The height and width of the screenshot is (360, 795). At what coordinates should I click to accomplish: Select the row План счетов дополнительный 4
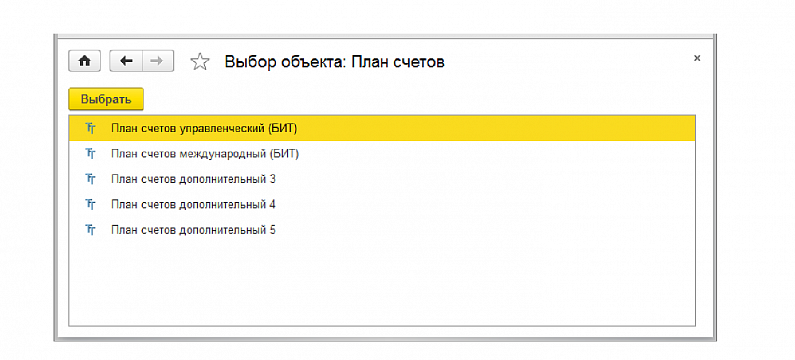pyautogui.click(x=382, y=204)
